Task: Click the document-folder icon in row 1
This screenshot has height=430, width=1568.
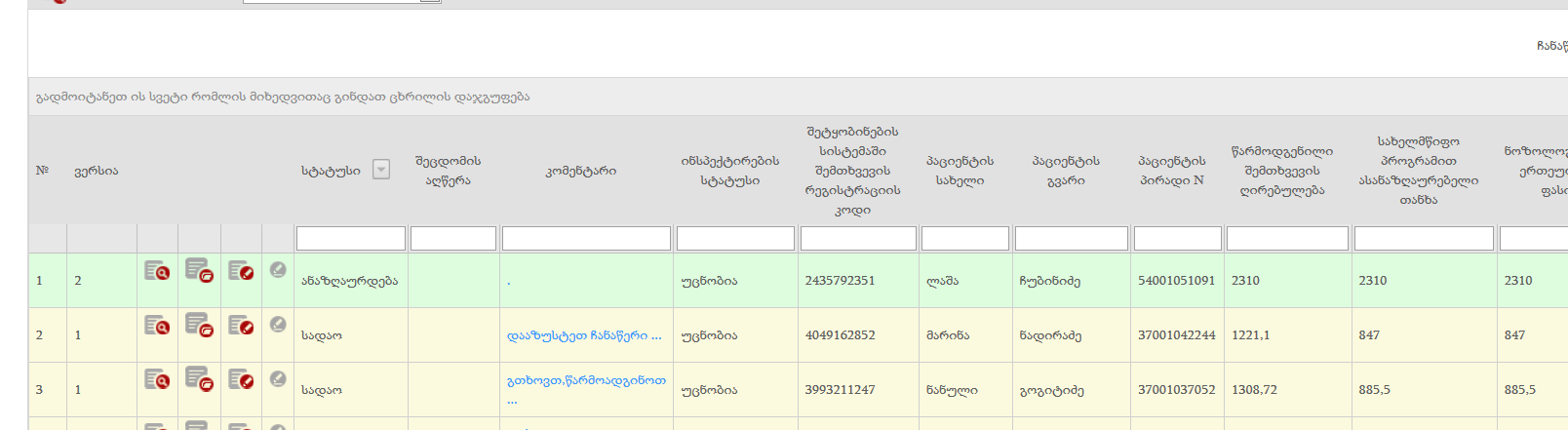Action: tap(199, 270)
